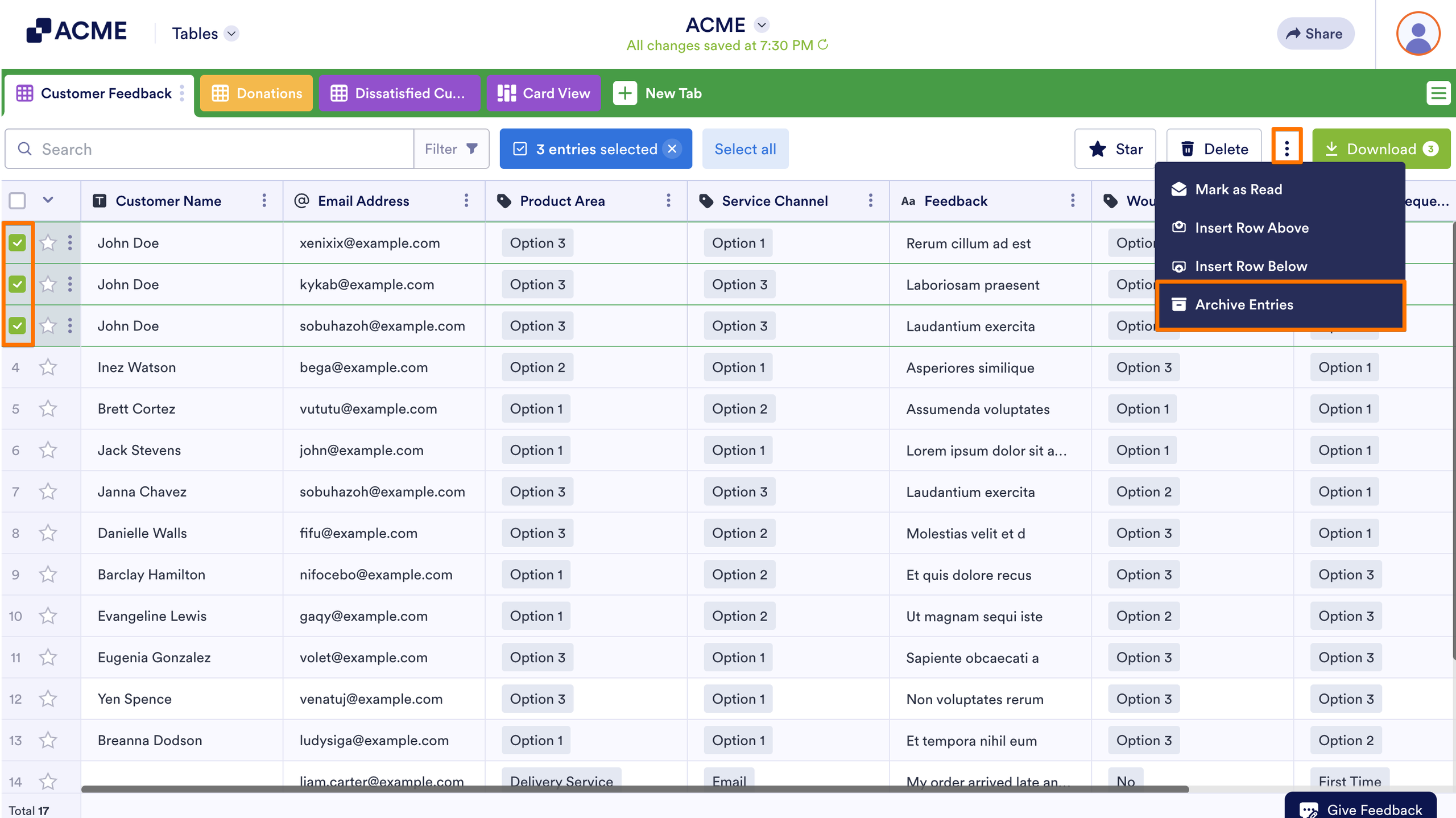Star the Inez Watson row
This screenshot has width=1456, height=818.
point(48,367)
